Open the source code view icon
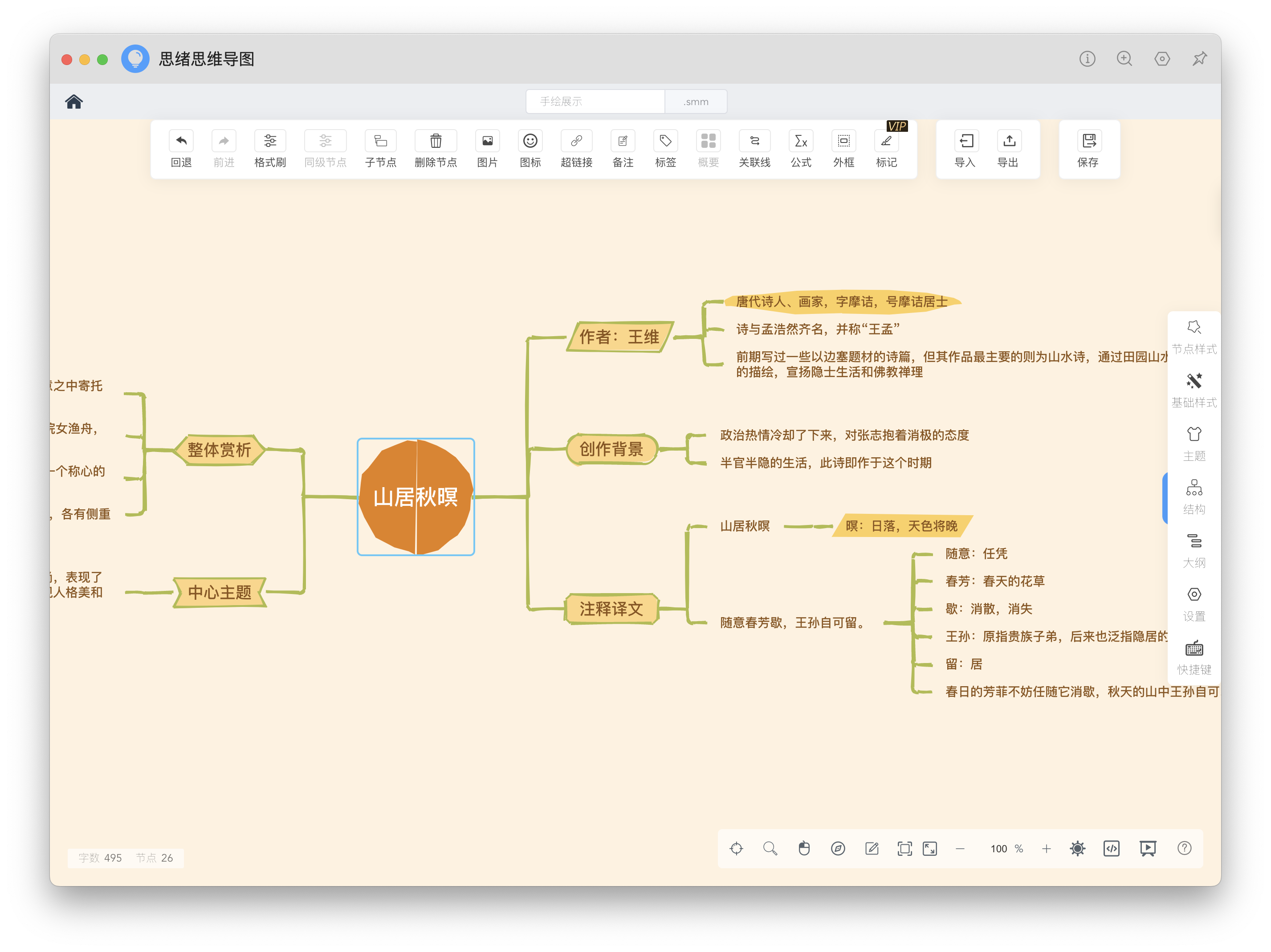Screen dimensions: 1271x952 [x=1111, y=849]
